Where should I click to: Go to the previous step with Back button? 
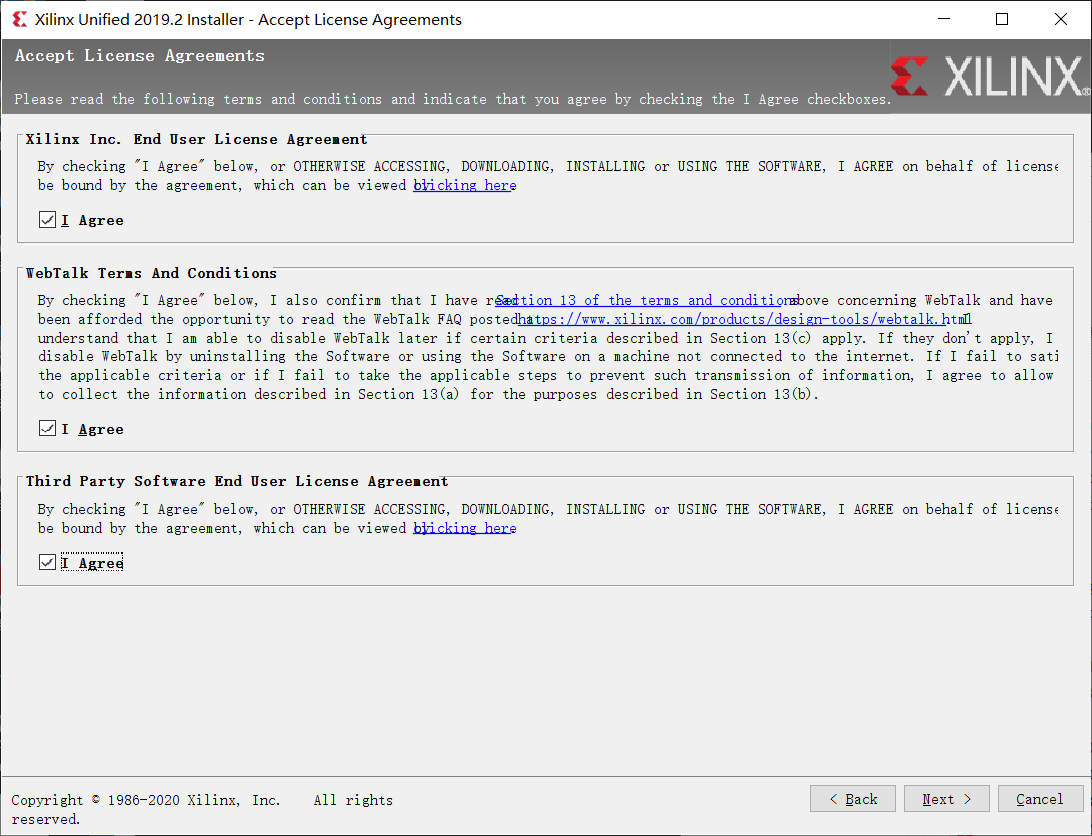pos(853,799)
